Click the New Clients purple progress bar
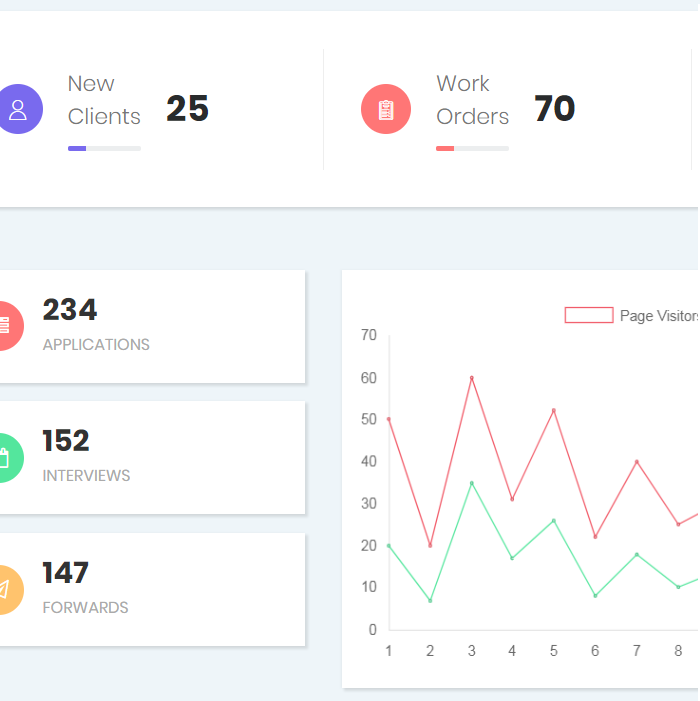The height and width of the screenshot is (701, 700). click(104, 148)
